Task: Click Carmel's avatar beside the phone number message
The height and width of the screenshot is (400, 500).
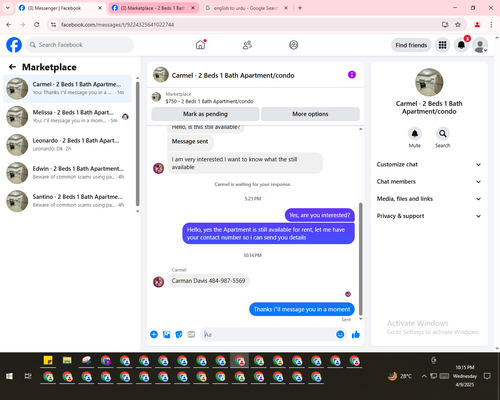Action: (x=158, y=282)
